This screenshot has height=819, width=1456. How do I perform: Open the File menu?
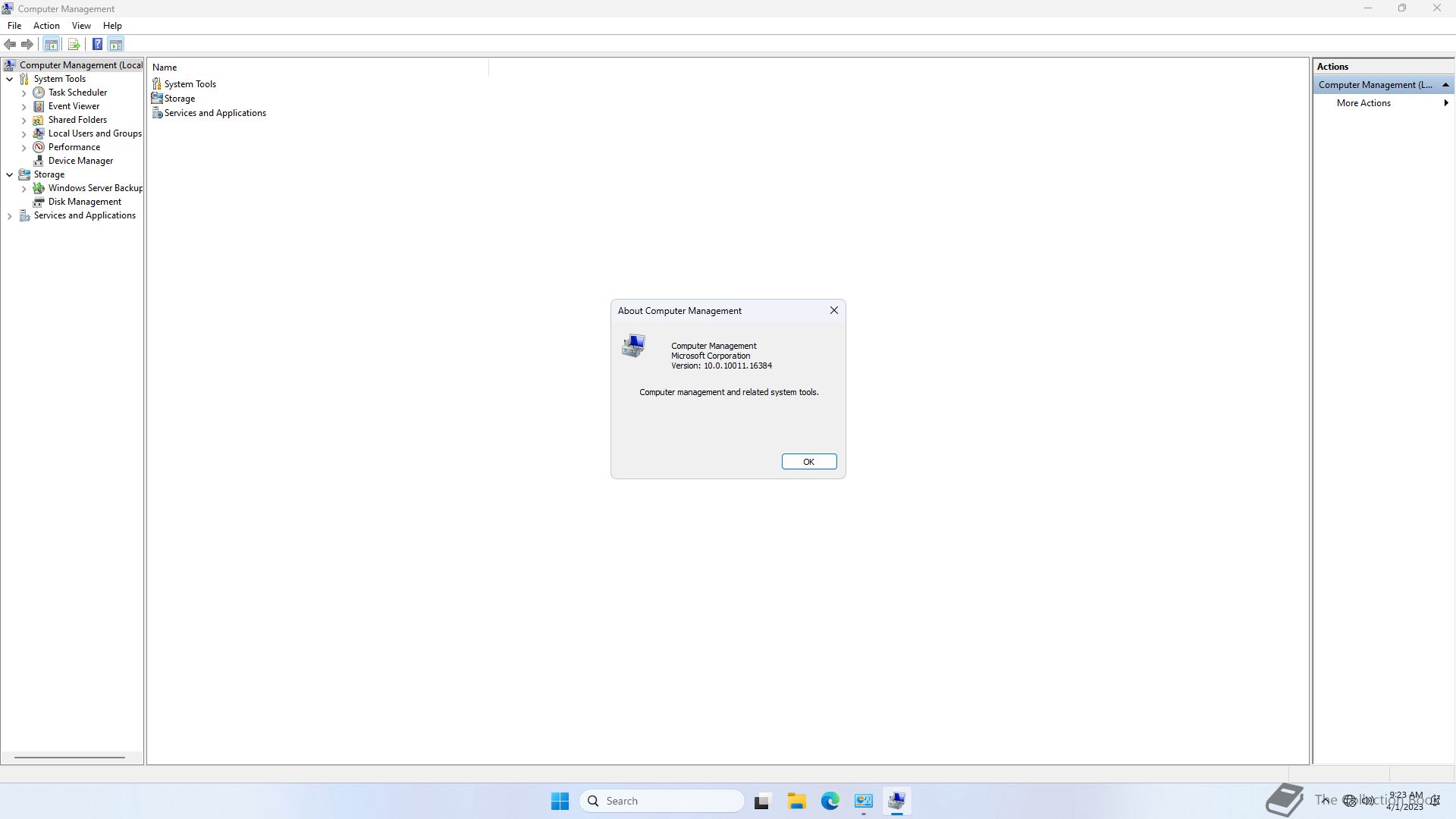pos(14,26)
